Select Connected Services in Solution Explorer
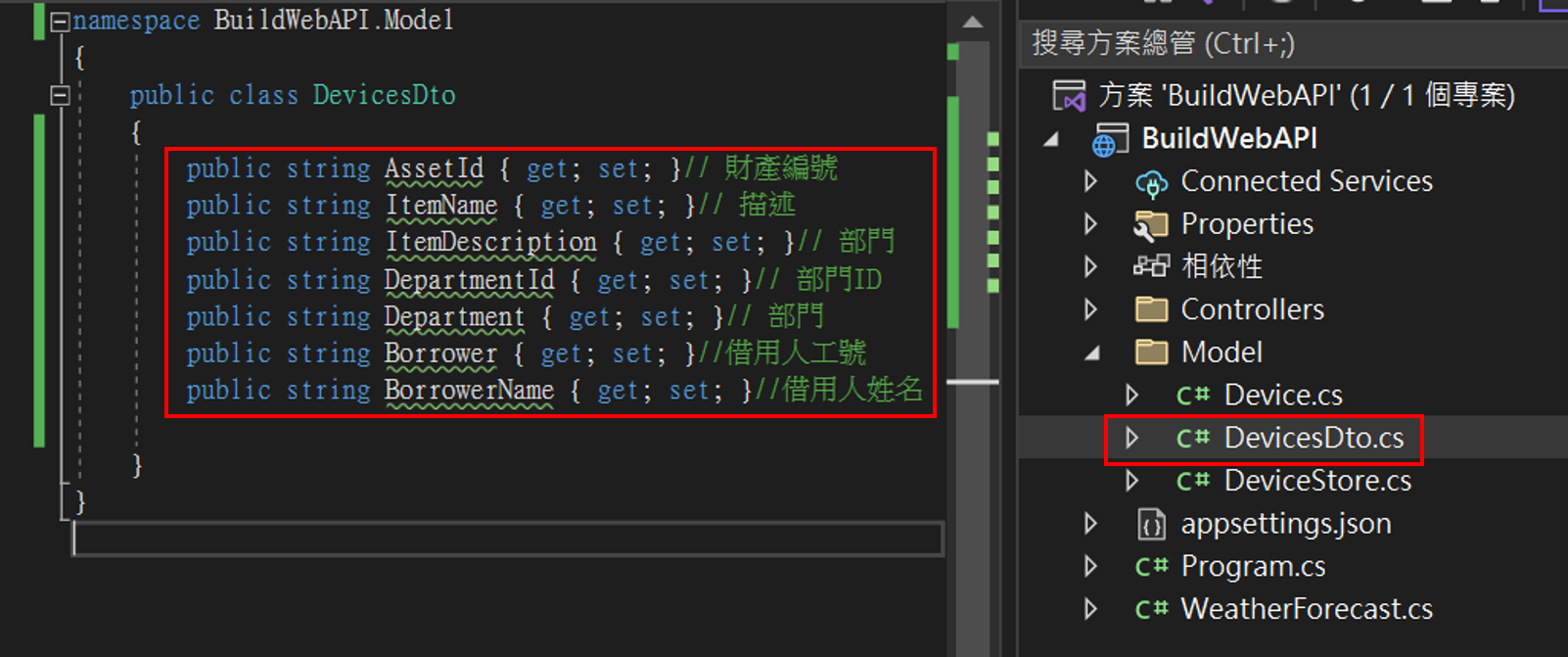This screenshot has height=657, width=1568. (x=1307, y=181)
